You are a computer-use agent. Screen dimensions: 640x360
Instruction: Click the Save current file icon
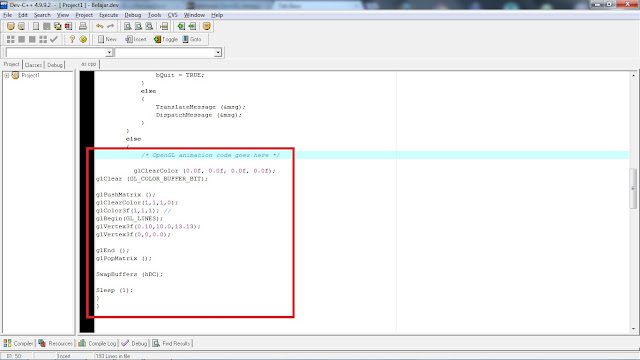point(47,26)
